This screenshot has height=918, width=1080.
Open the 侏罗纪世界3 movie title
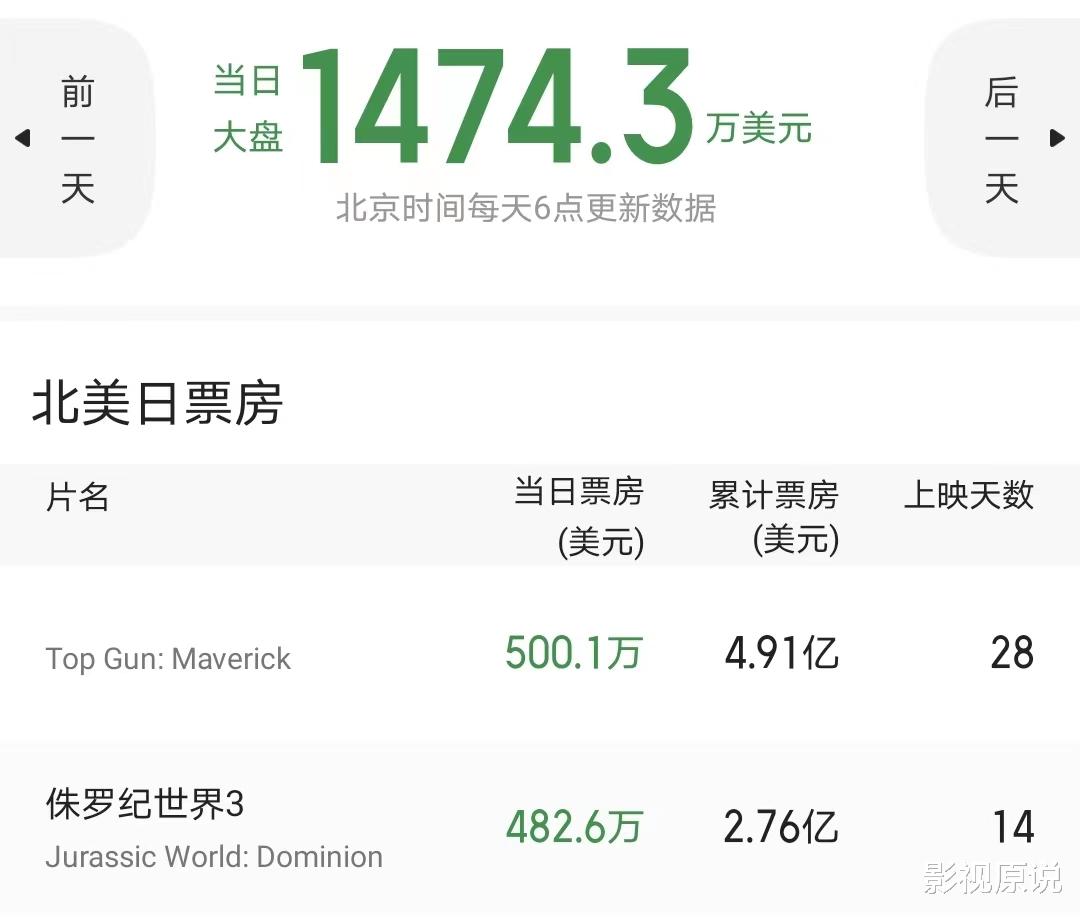pyautogui.click(x=145, y=803)
